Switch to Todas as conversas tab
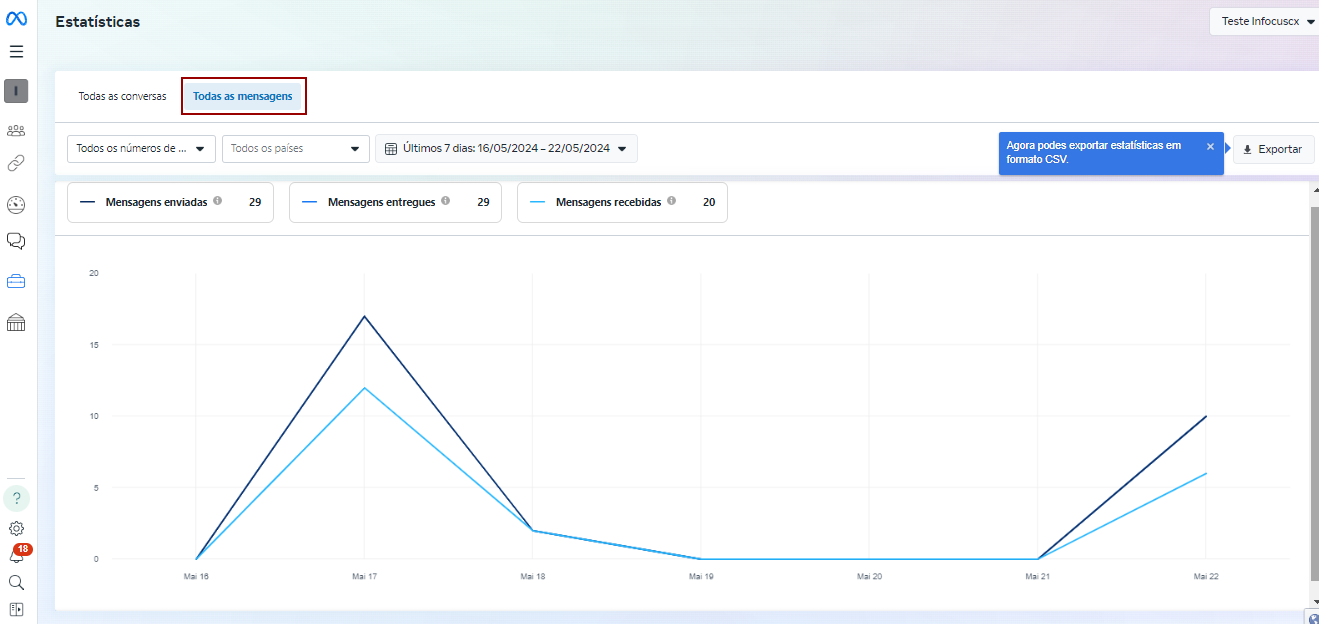 point(122,97)
